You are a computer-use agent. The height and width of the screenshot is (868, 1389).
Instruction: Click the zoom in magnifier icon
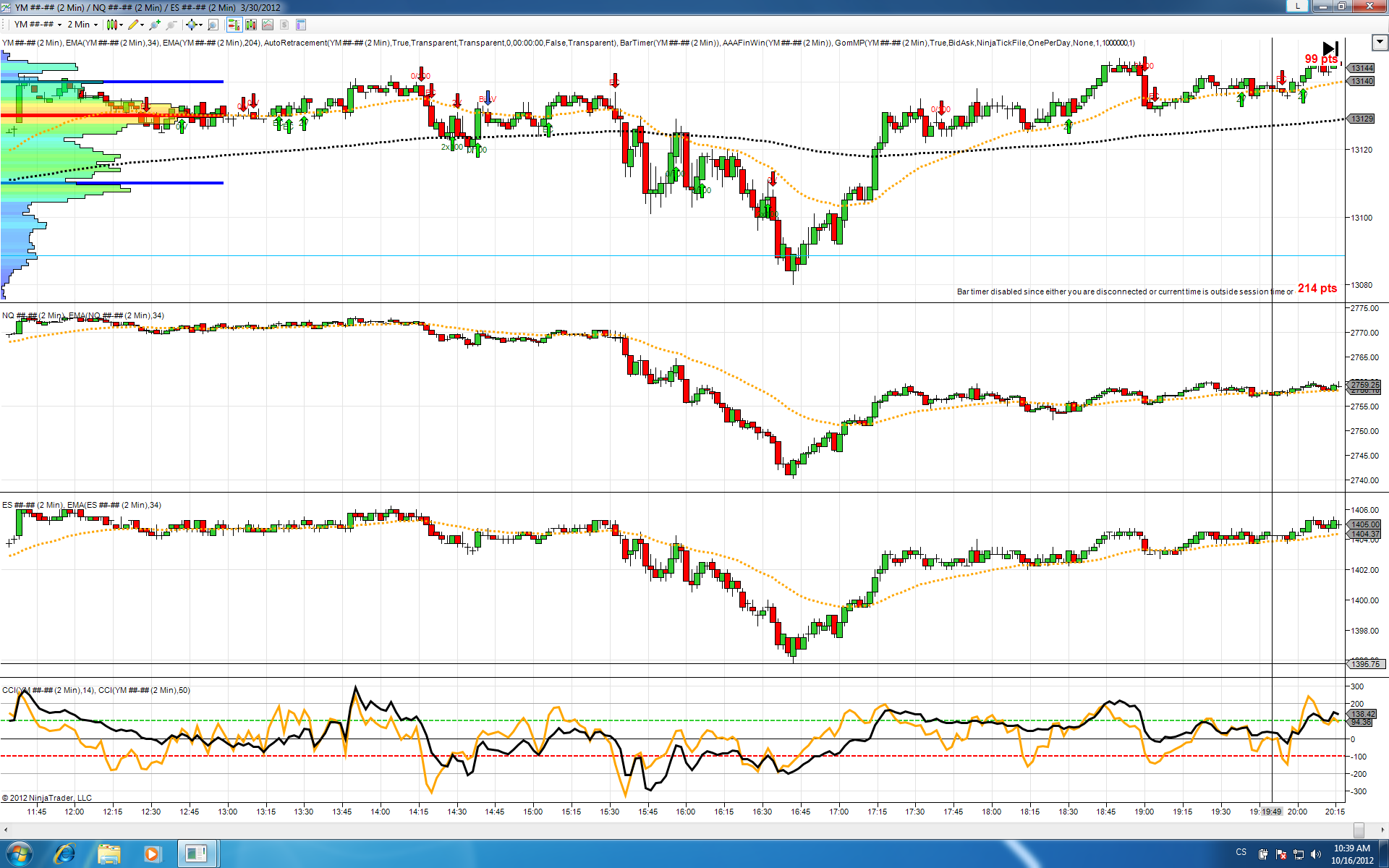(154, 25)
